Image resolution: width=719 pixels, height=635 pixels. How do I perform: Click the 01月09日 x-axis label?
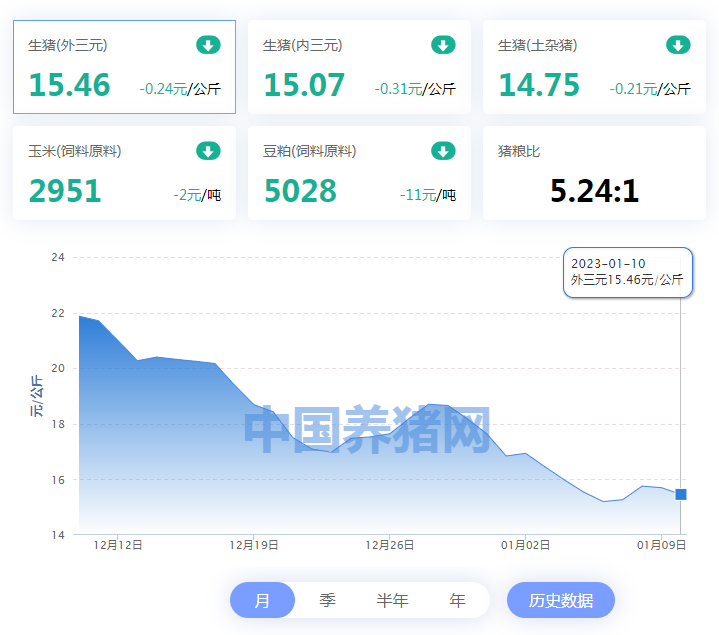[x=661, y=545]
